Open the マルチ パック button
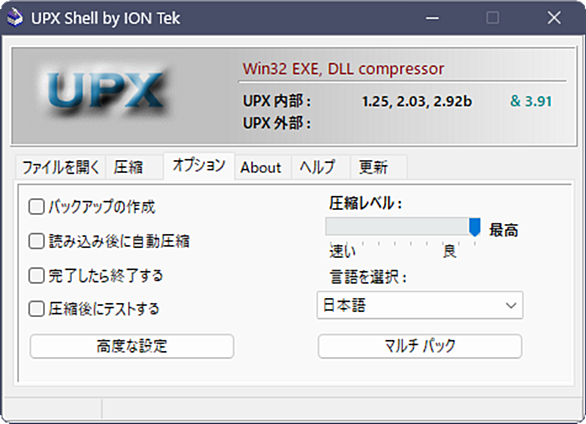 pyautogui.click(x=420, y=346)
